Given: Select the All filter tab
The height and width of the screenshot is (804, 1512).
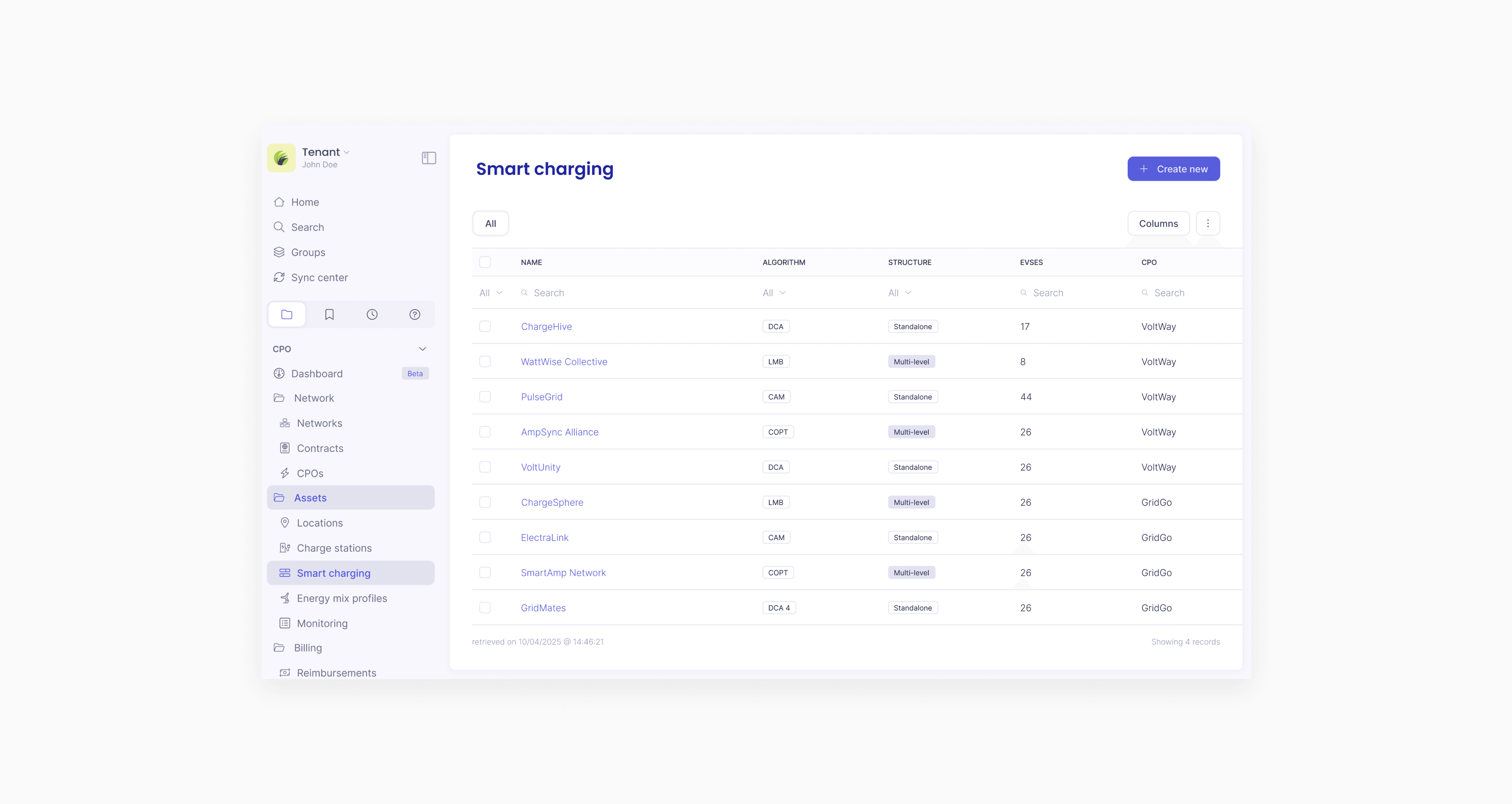Looking at the screenshot, I should pos(490,223).
